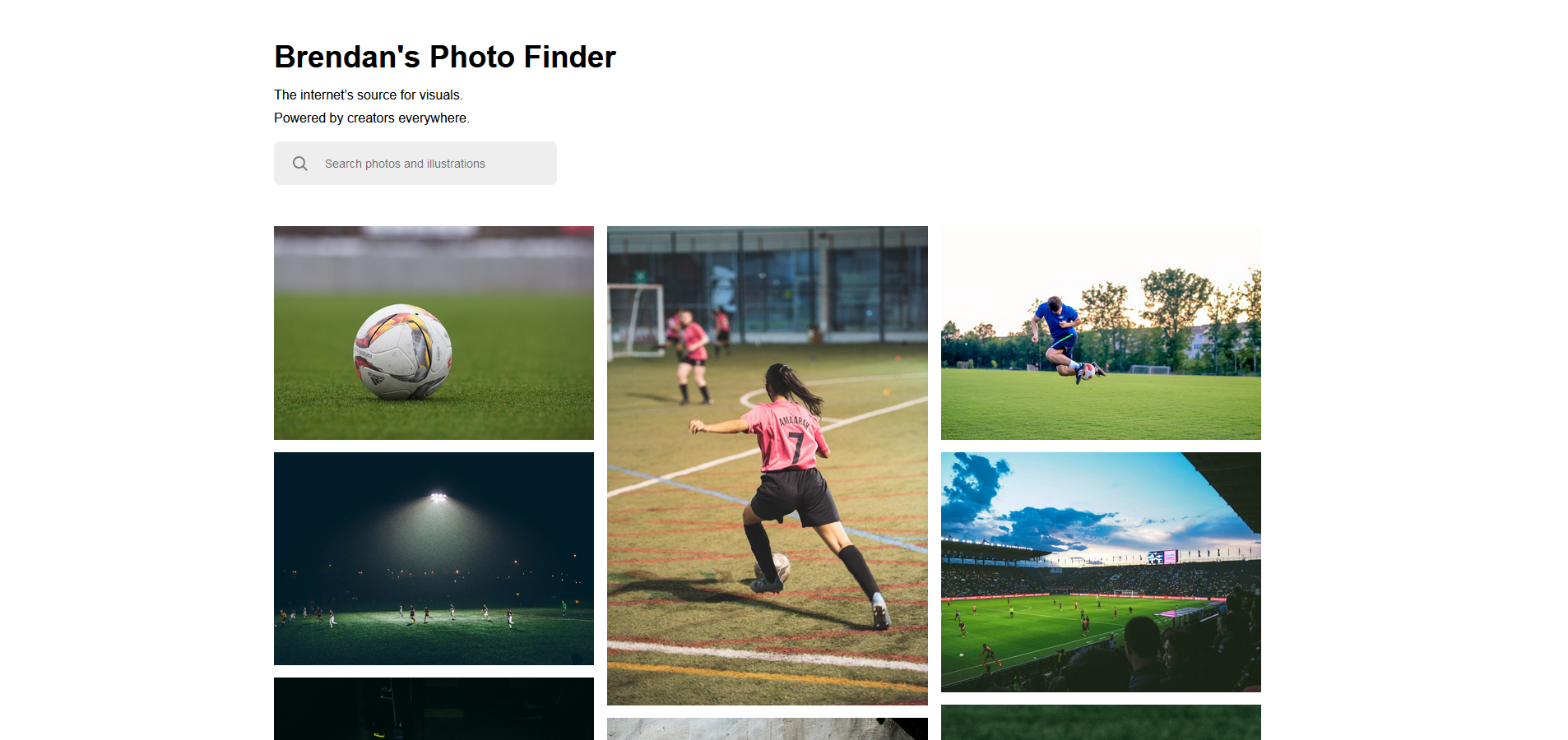Click 'Powered by creators everywhere' text
Image resolution: width=1568 pixels, height=740 pixels.
(372, 118)
